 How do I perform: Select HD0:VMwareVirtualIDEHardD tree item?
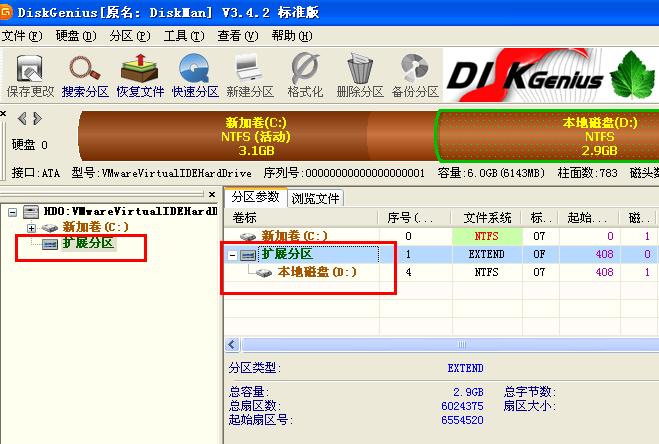(130, 211)
